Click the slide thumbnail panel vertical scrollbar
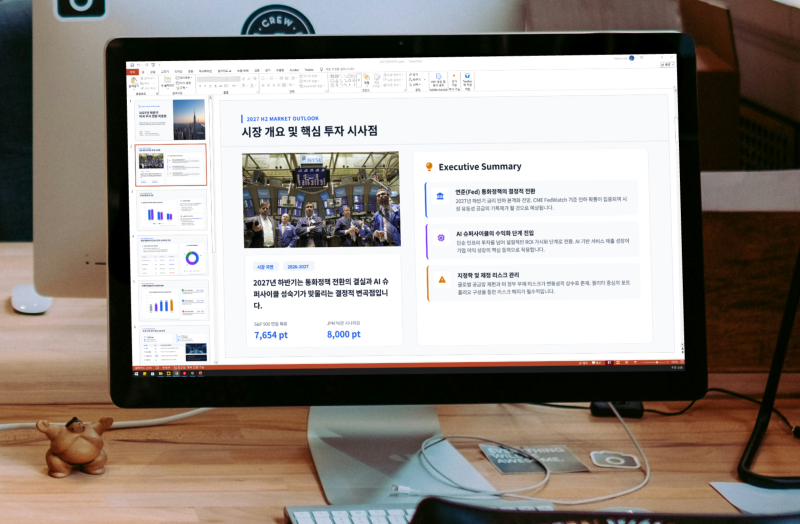 pos(213,230)
